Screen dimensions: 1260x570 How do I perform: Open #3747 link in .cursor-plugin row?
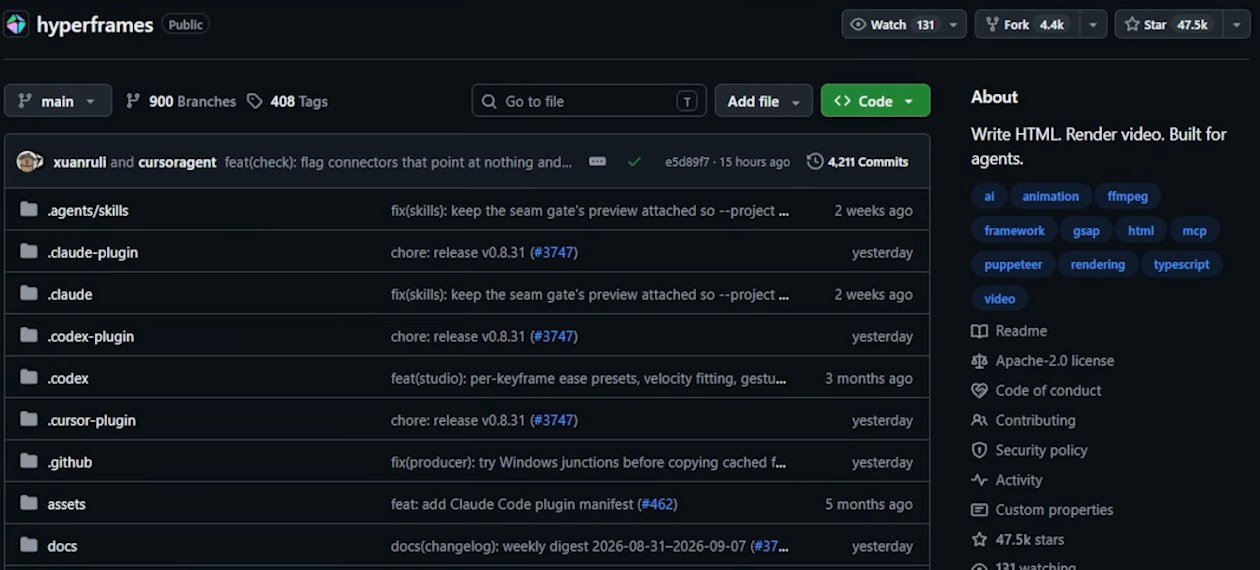click(x=554, y=421)
